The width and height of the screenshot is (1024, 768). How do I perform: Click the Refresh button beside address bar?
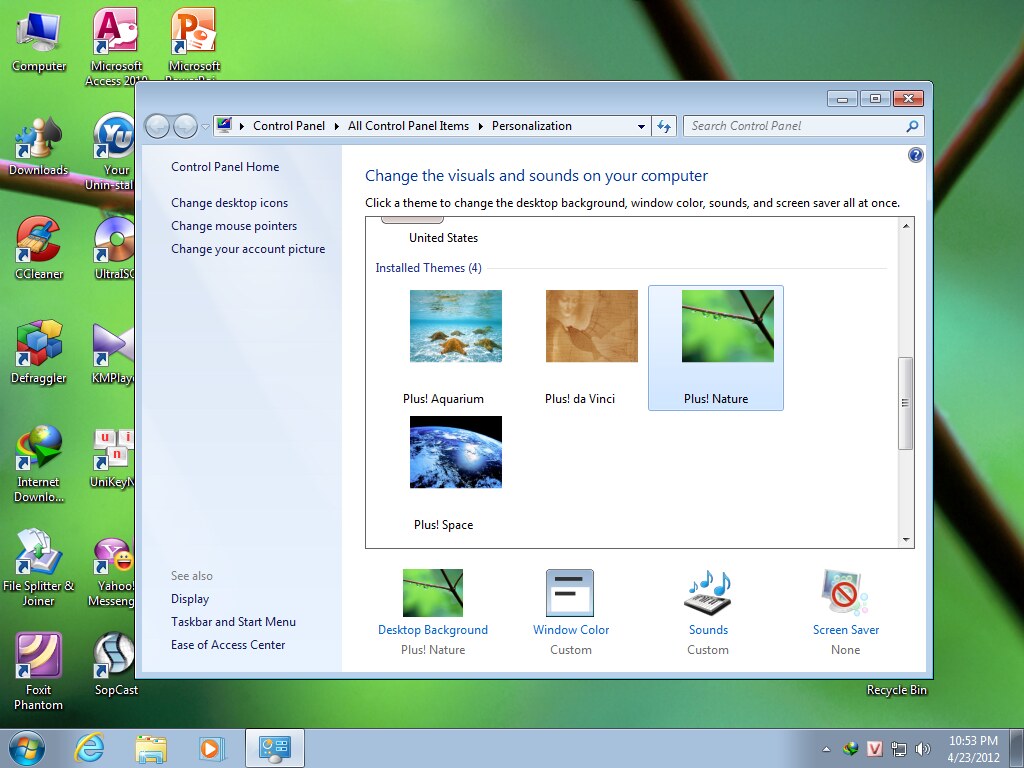tap(664, 126)
